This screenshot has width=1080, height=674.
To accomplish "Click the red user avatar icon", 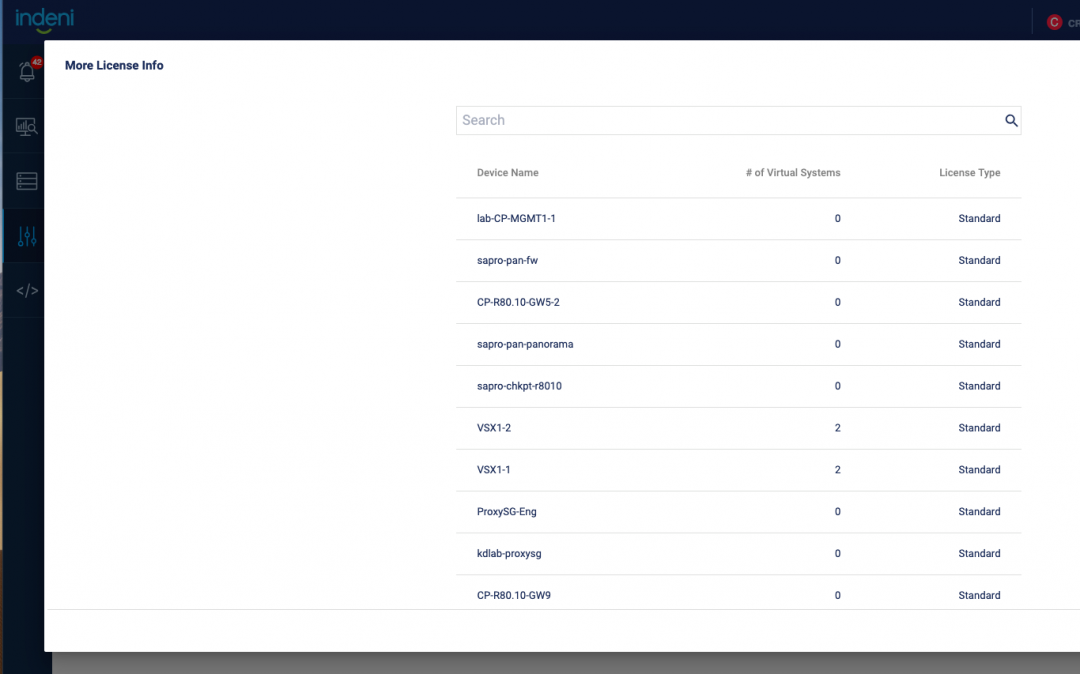I will [x=1053, y=22].
